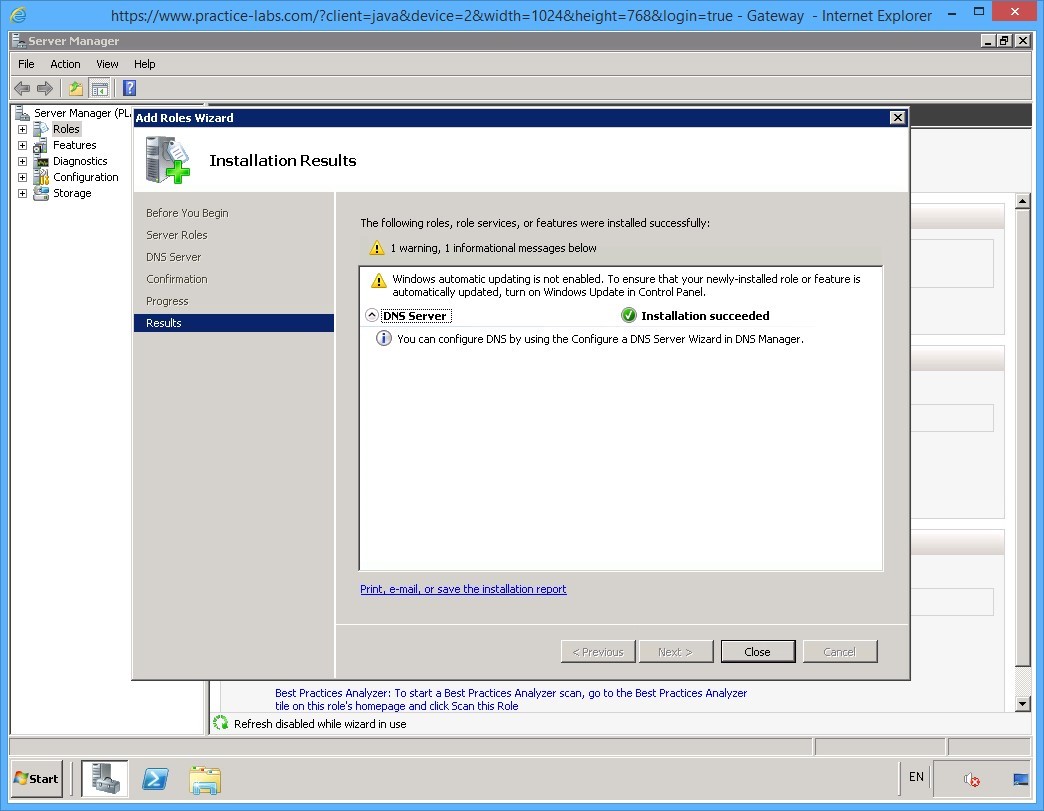Open the View menu
Image resolution: width=1044 pixels, height=811 pixels.
[106, 63]
